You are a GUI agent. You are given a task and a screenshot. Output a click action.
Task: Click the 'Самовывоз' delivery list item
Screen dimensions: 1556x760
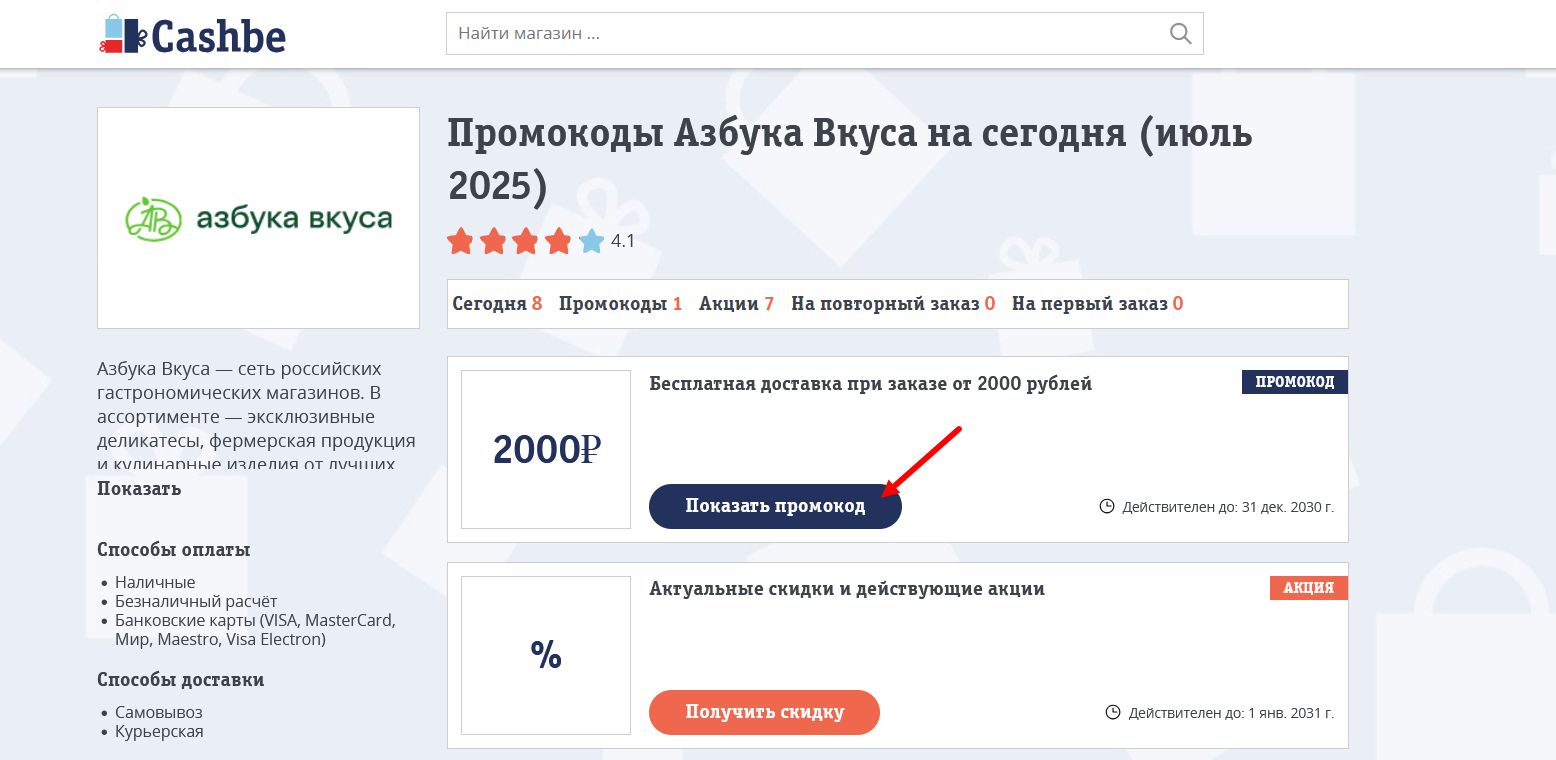(159, 712)
